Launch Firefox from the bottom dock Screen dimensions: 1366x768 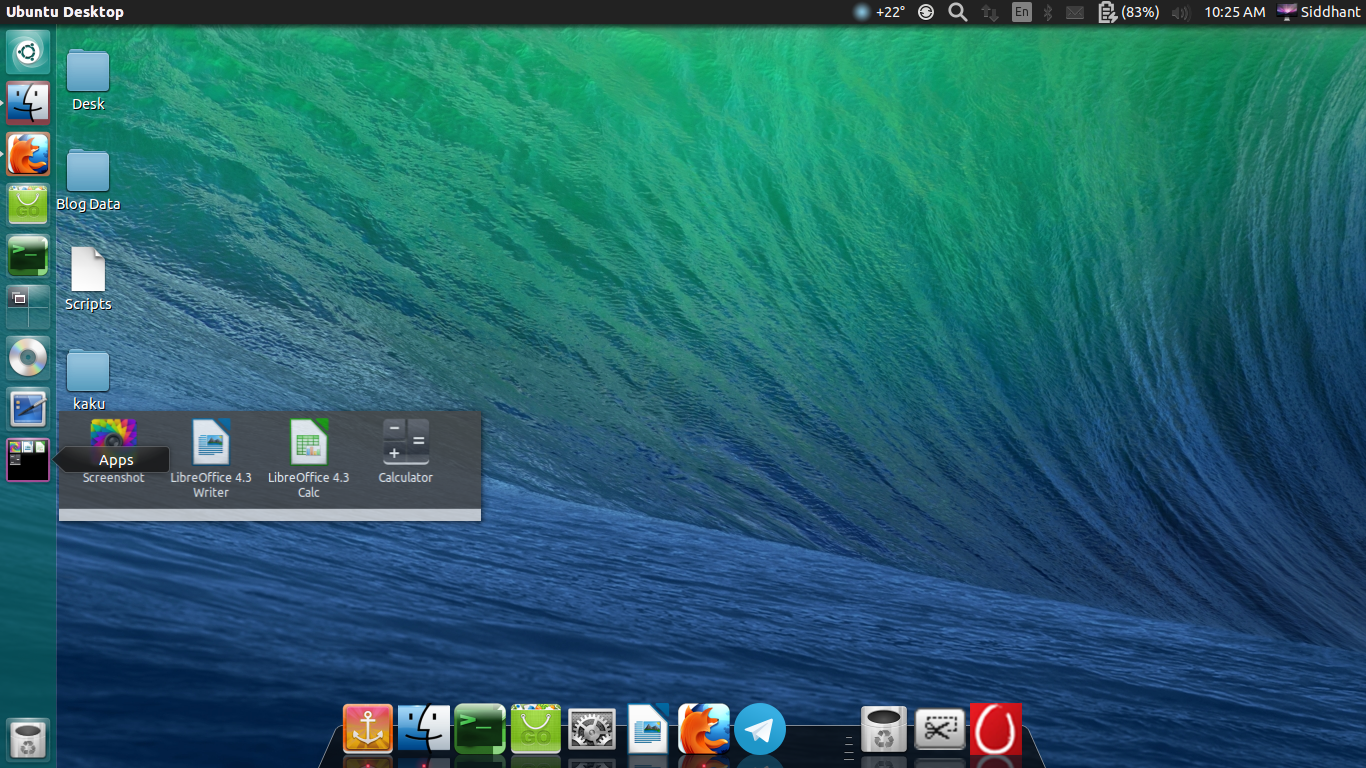pyautogui.click(x=703, y=730)
